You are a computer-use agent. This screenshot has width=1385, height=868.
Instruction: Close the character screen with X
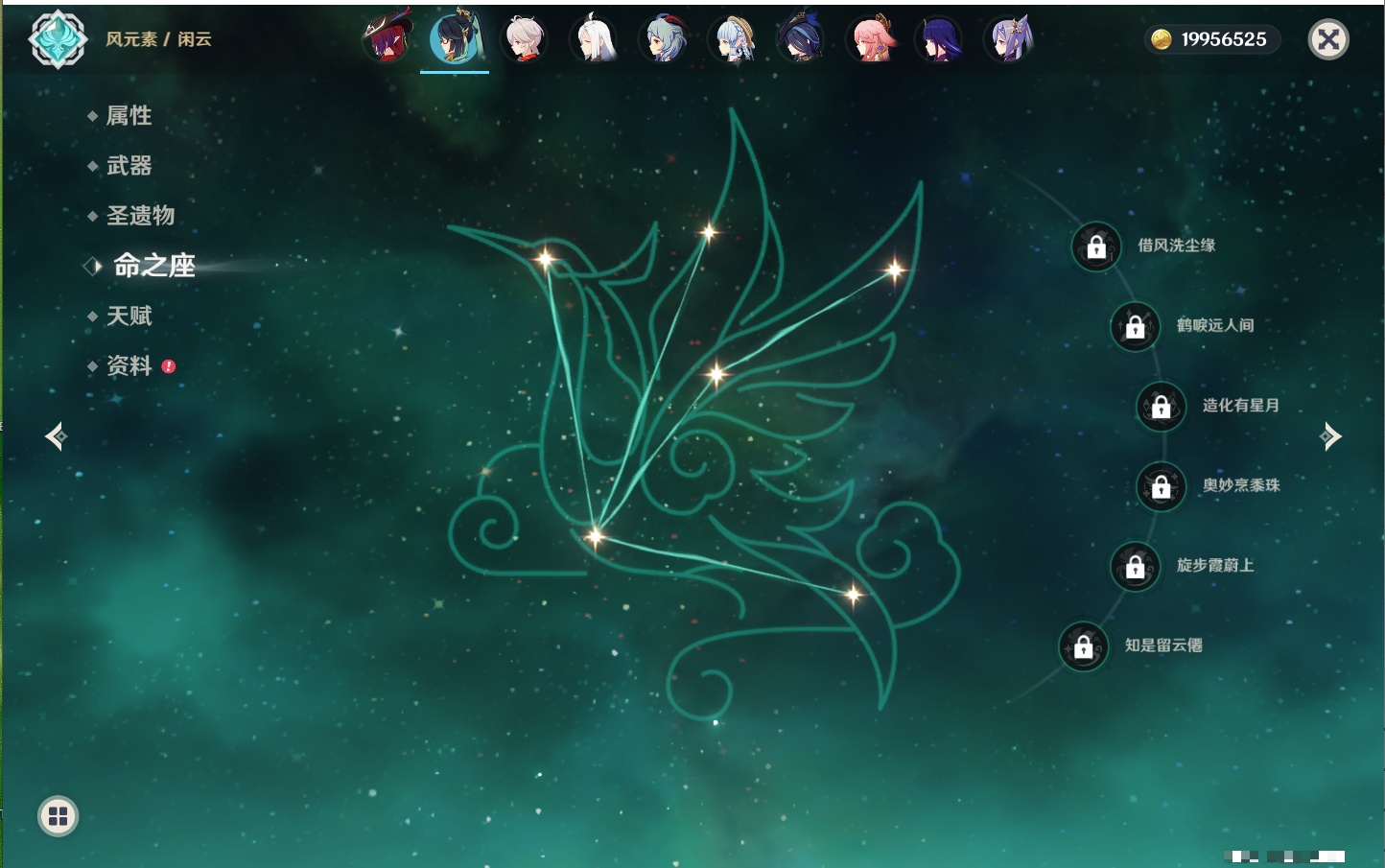point(1328,39)
